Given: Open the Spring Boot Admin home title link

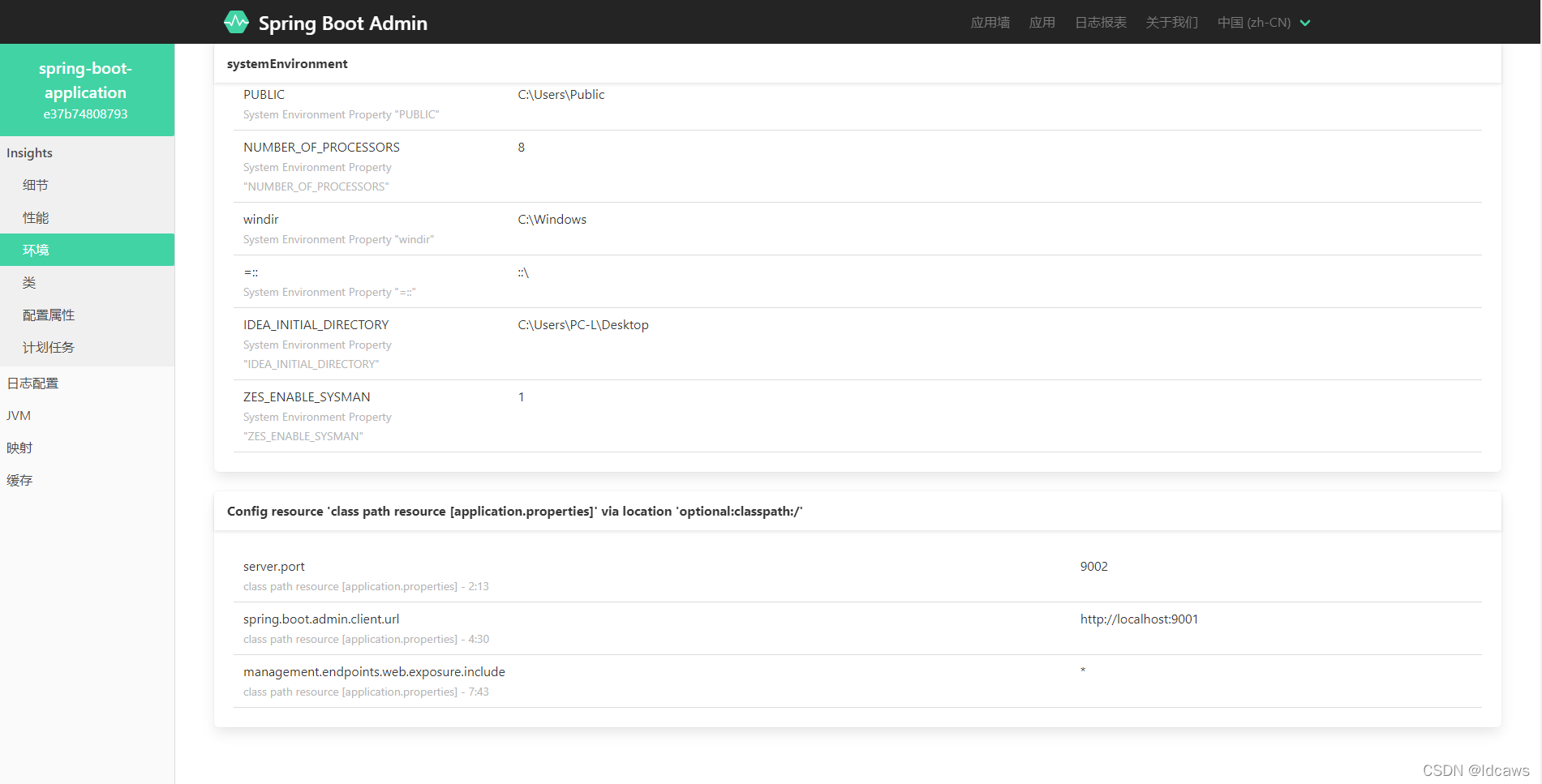Looking at the screenshot, I should 342,23.
